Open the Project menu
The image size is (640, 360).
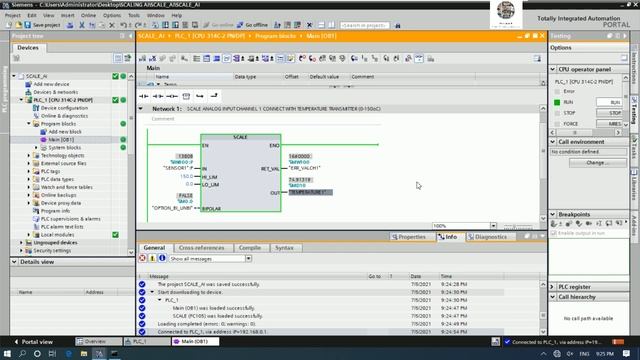[x=12, y=16]
